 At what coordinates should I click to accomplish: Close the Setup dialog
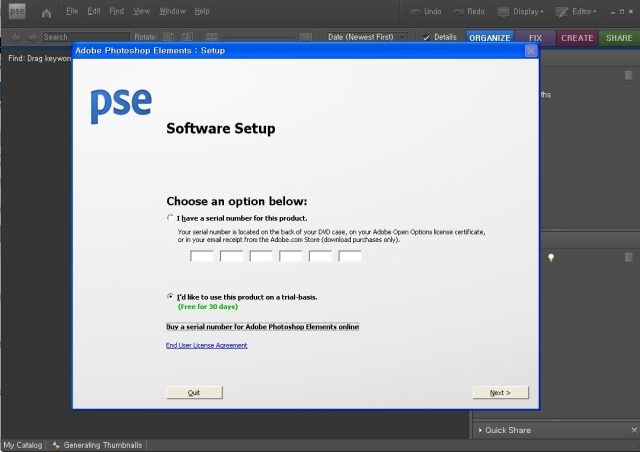click(531, 51)
